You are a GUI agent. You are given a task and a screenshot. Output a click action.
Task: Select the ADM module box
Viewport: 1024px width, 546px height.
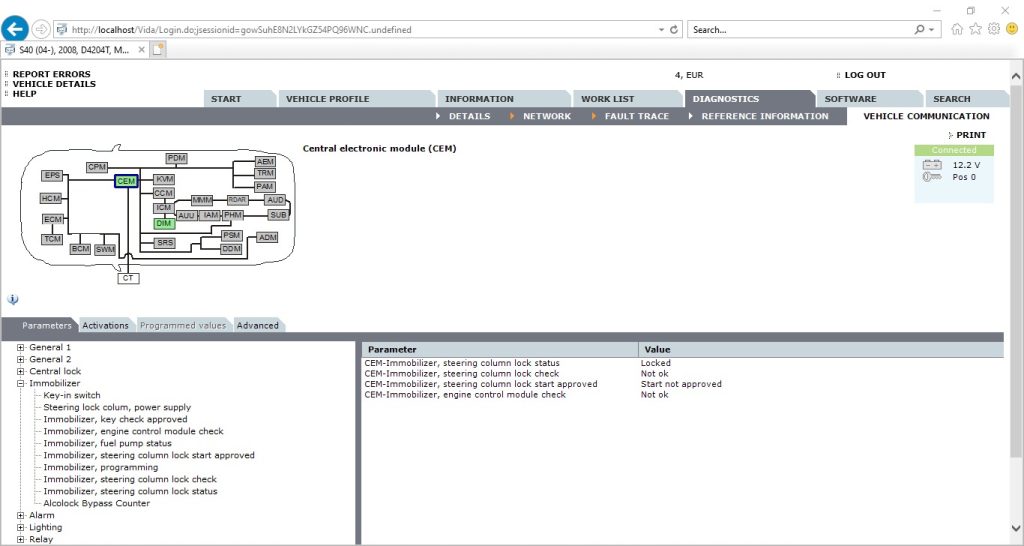coord(267,237)
